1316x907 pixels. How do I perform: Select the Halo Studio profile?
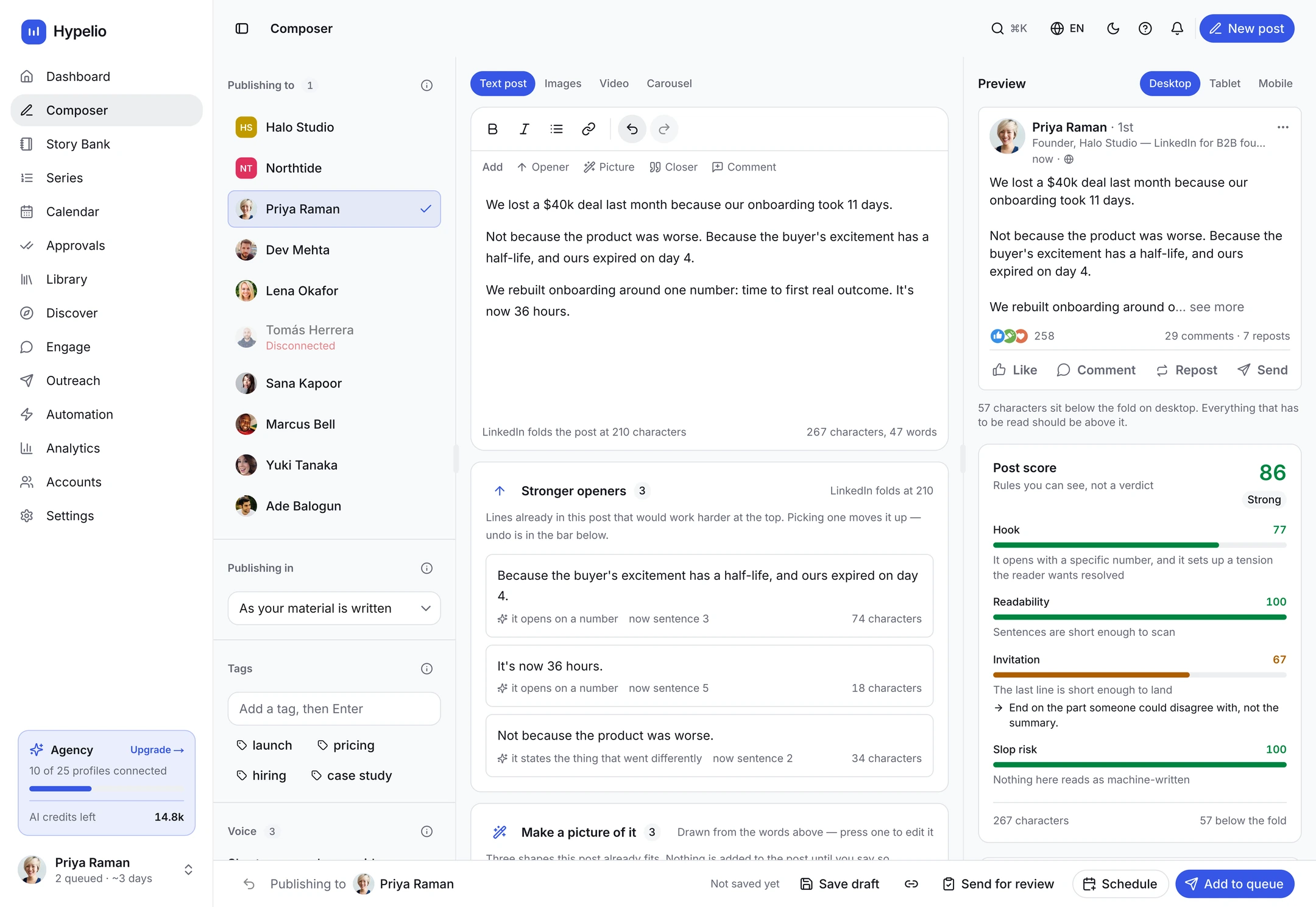pyautogui.click(x=334, y=127)
